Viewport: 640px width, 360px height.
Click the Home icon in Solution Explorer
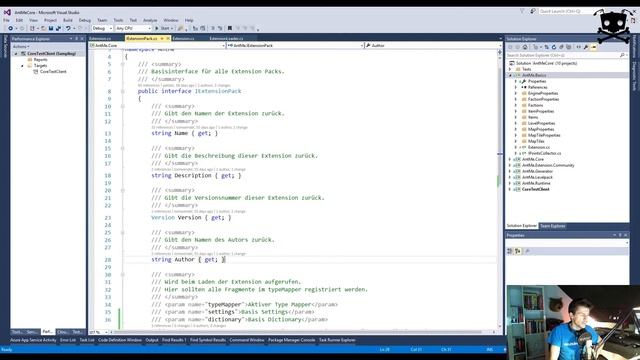[x=525, y=47]
